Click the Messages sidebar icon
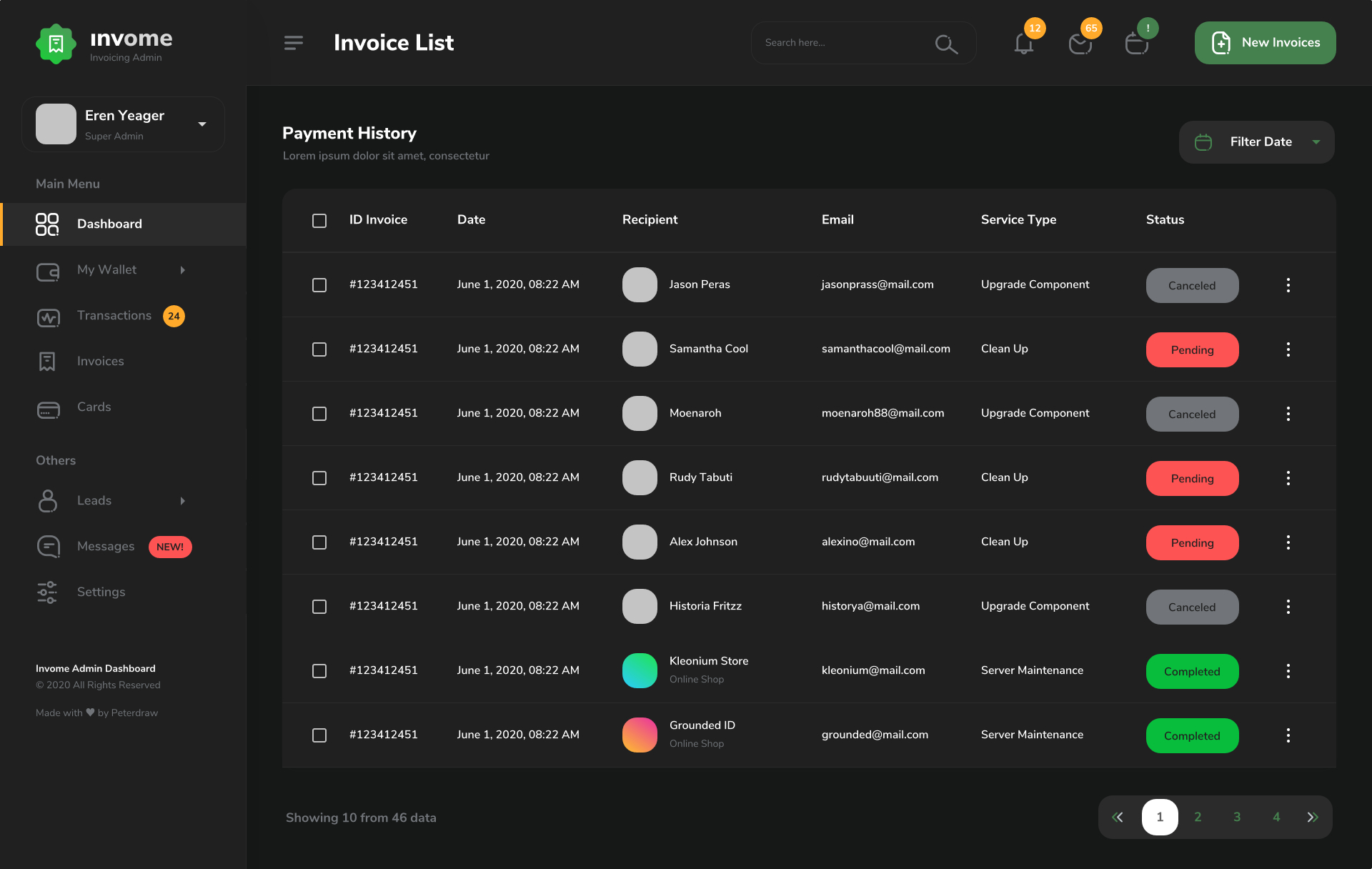 tap(47, 546)
